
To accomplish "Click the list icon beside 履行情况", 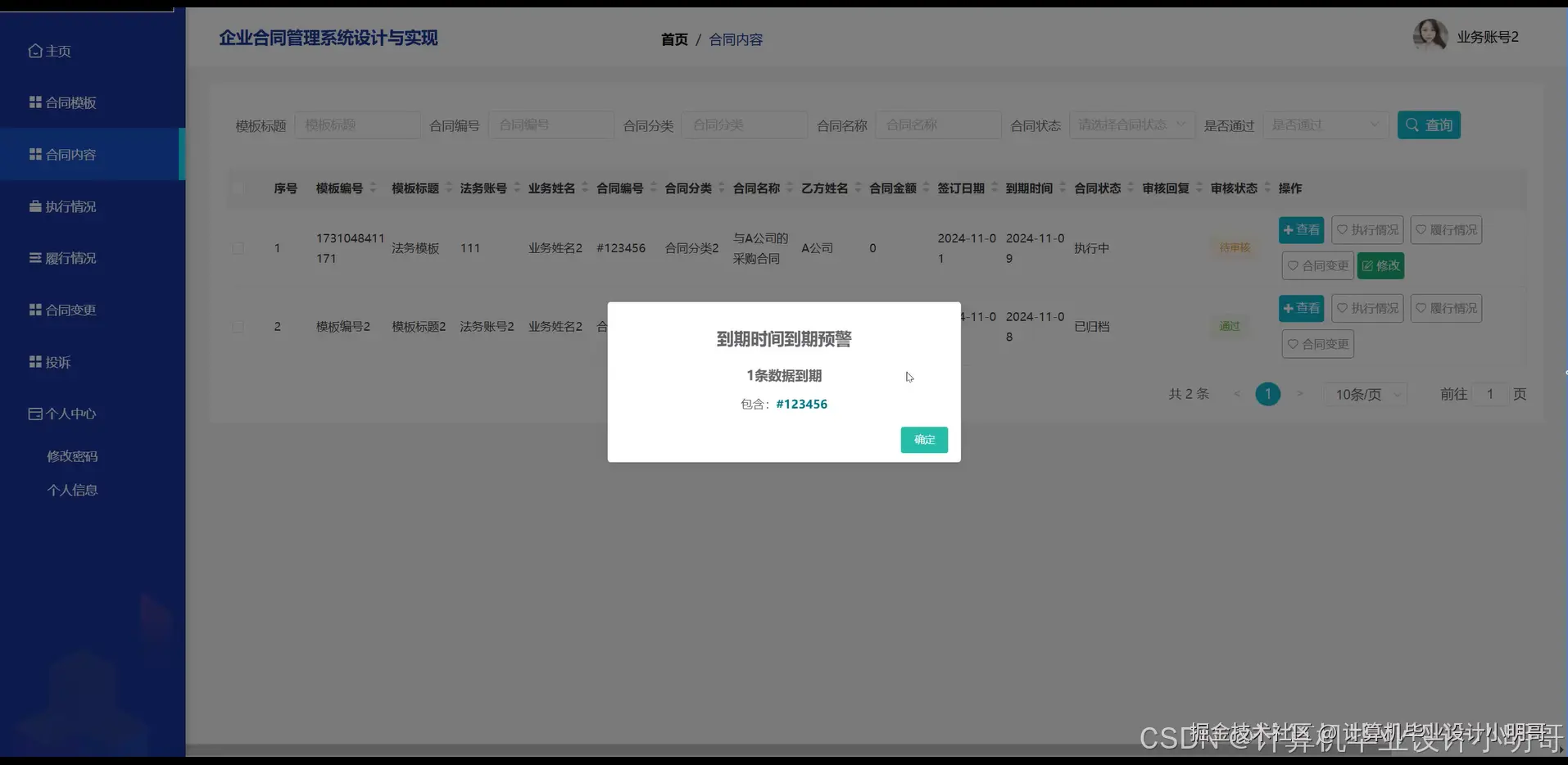I will 34,257.
